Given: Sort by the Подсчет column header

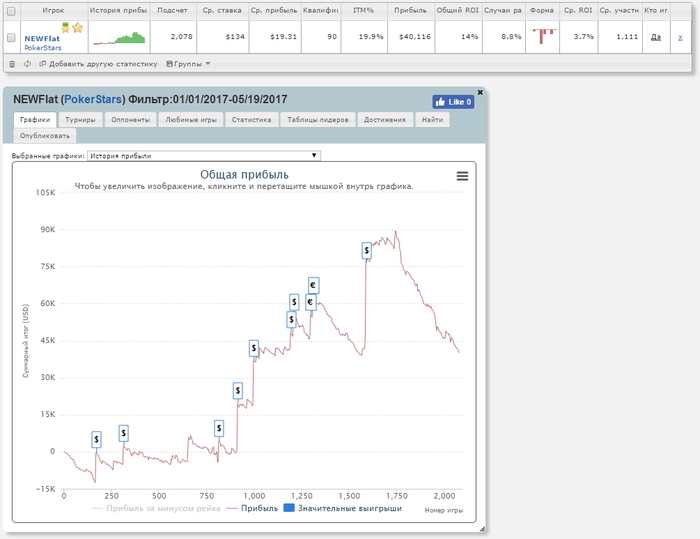Looking at the screenshot, I should (x=172, y=10).
